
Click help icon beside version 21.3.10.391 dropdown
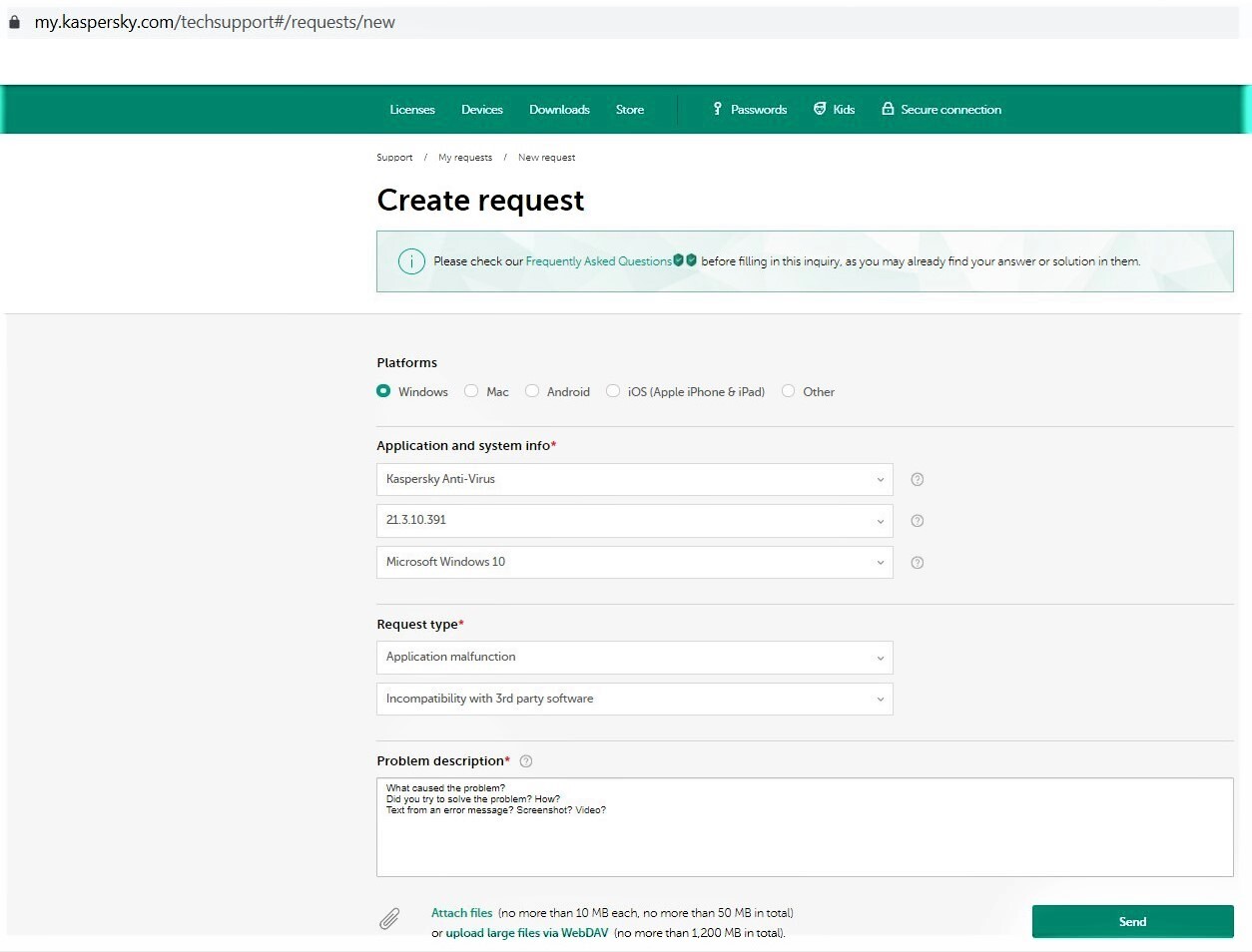point(918,521)
